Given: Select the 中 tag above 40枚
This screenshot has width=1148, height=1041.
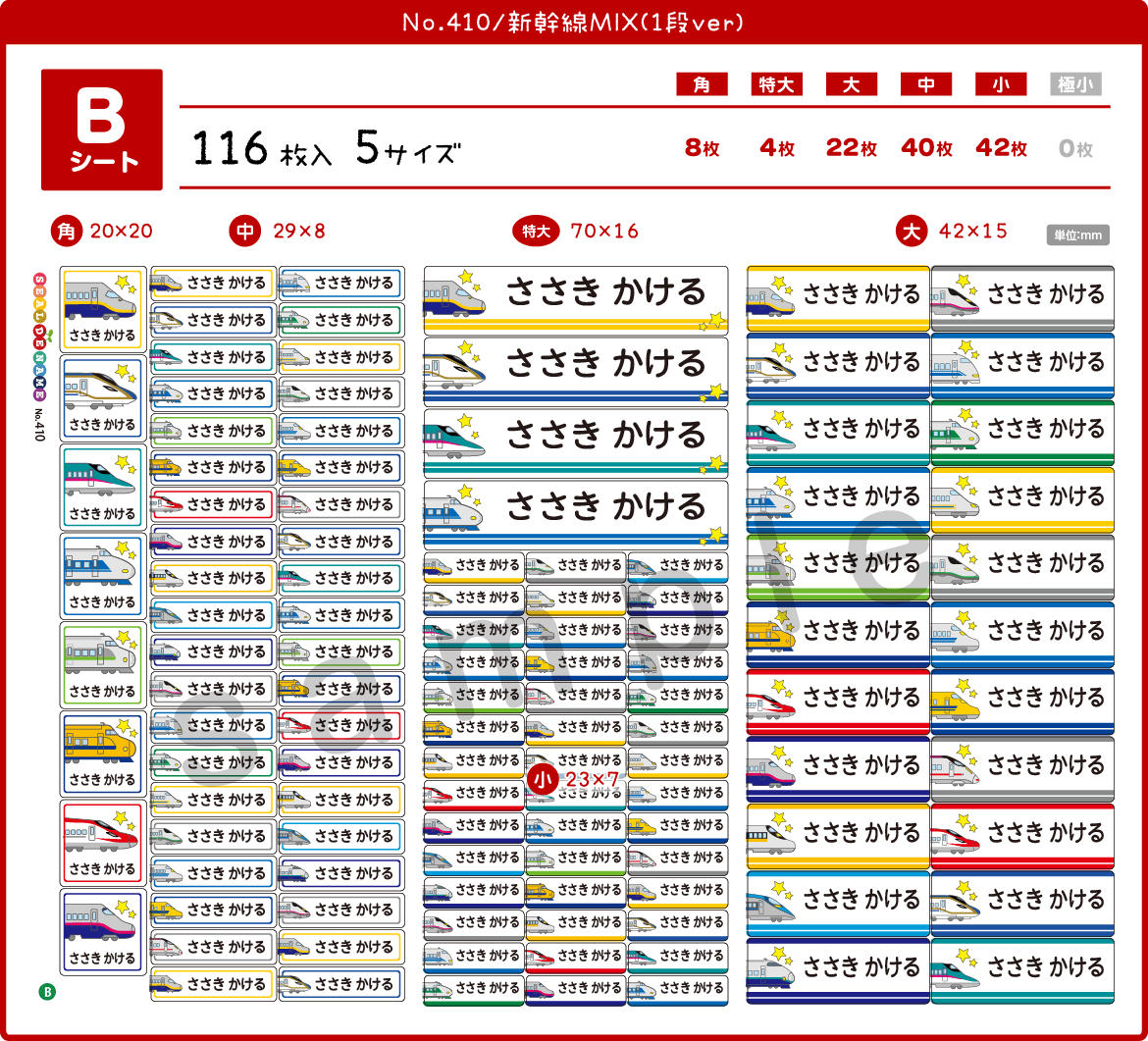Looking at the screenshot, I should (925, 84).
